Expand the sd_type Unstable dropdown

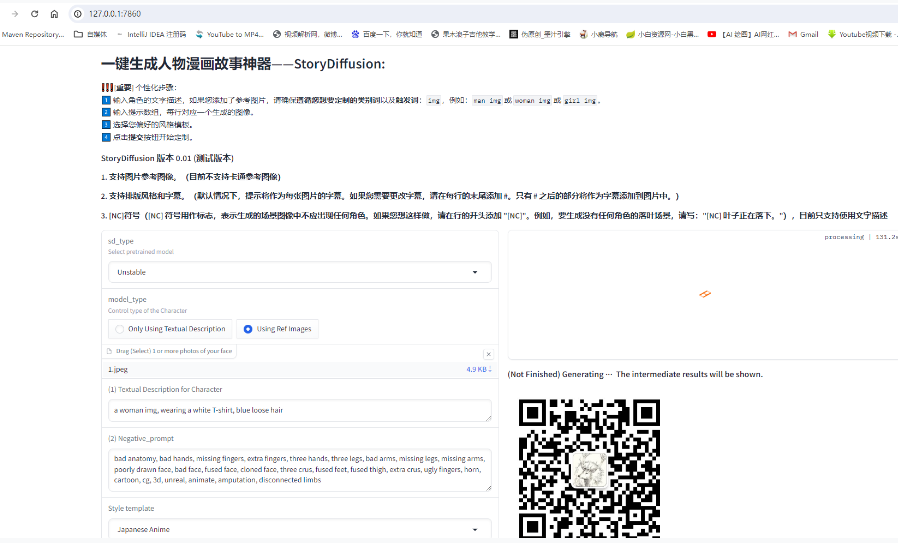(x=299, y=272)
